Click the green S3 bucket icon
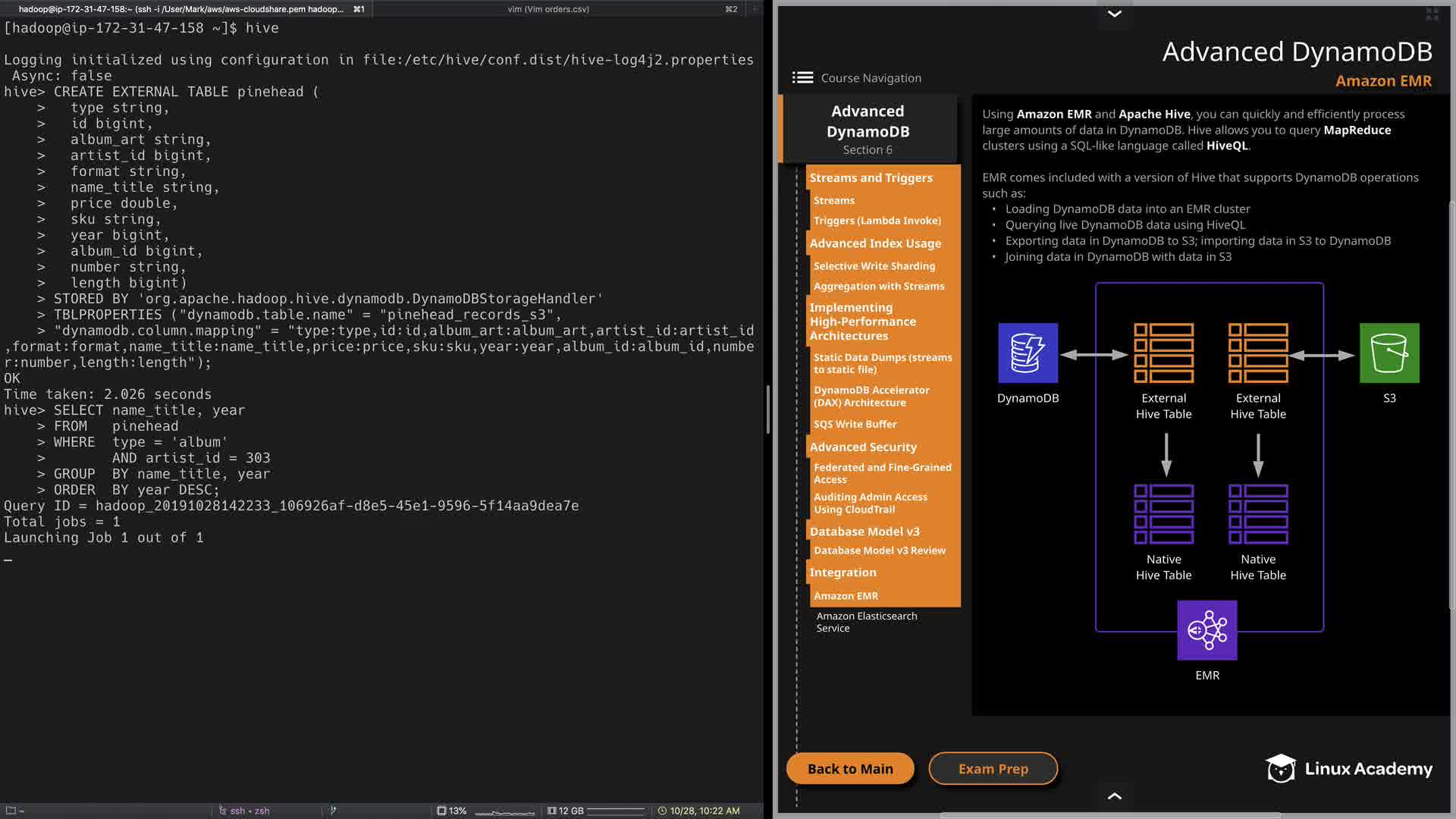 point(1389,353)
